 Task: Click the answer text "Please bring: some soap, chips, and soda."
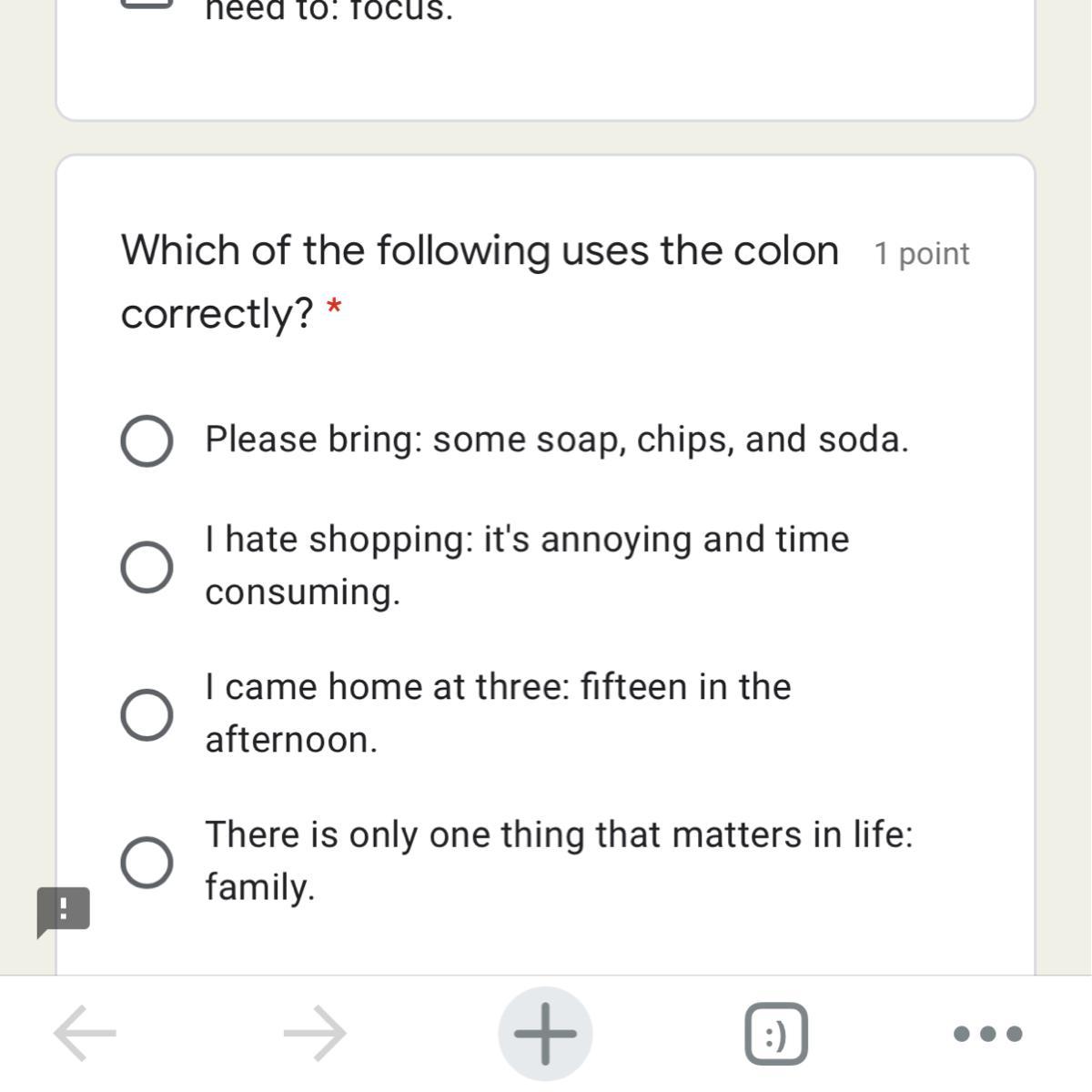(556, 440)
